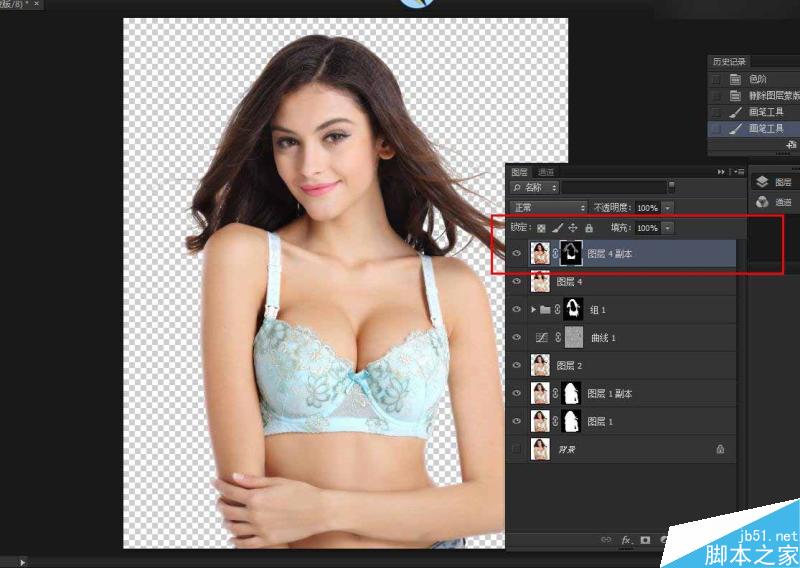800x568 pixels.
Task: Click the lock transparent pixels icon
Action: pyautogui.click(x=541, y=228)
